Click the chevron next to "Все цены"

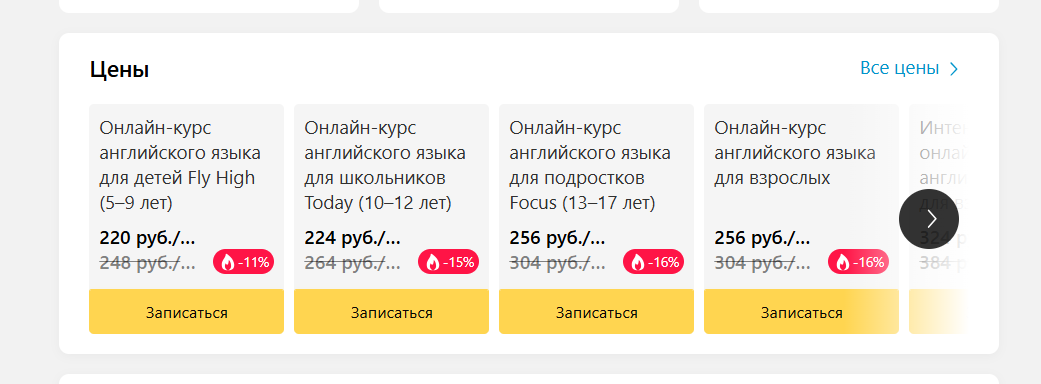click(x=954, y=68)
